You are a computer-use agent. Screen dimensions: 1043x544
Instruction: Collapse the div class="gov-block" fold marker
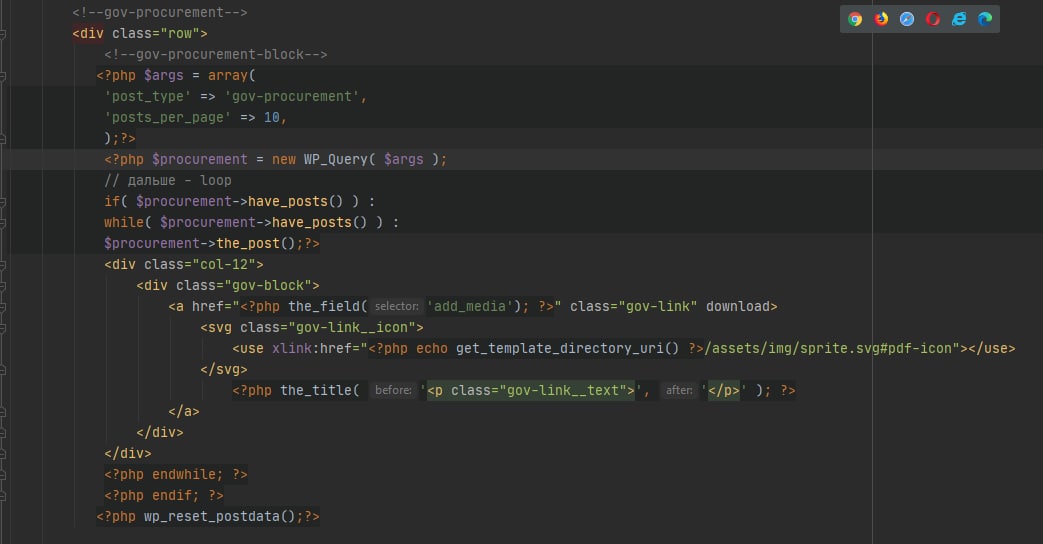[3, 286]
